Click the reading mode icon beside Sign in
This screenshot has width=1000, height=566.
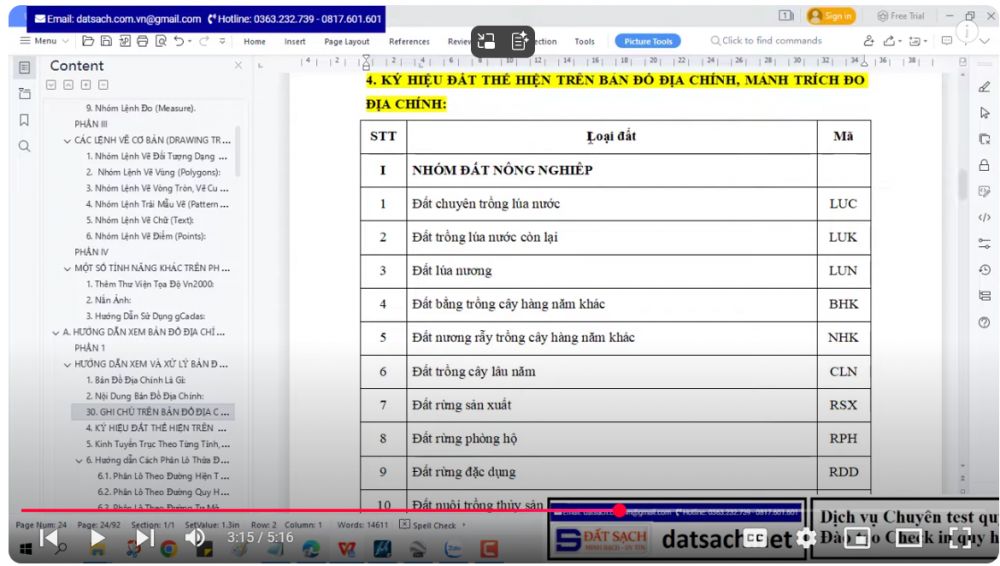(x=786, y=15)
